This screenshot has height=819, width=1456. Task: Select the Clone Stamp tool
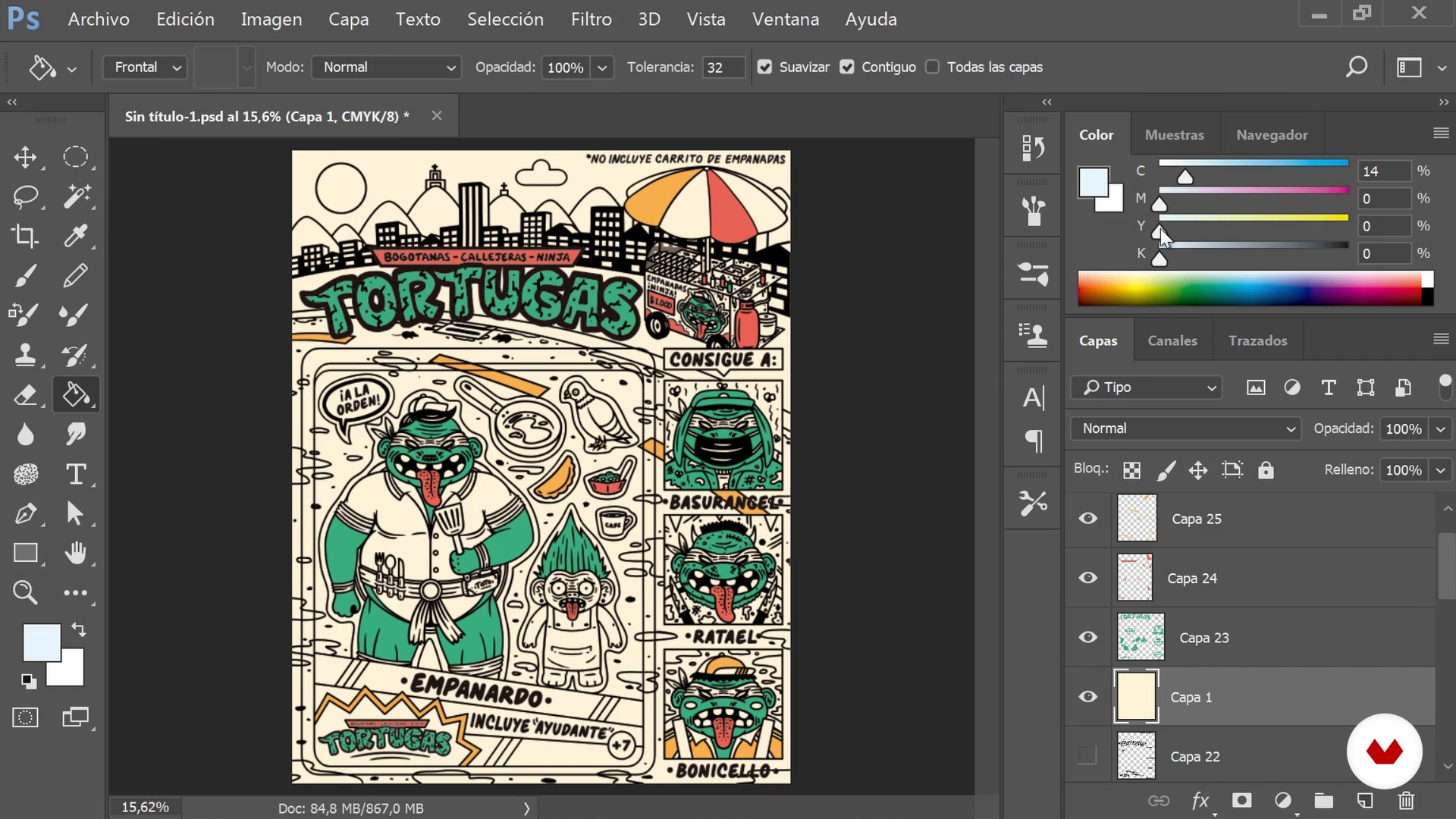(x=25, y=355)
